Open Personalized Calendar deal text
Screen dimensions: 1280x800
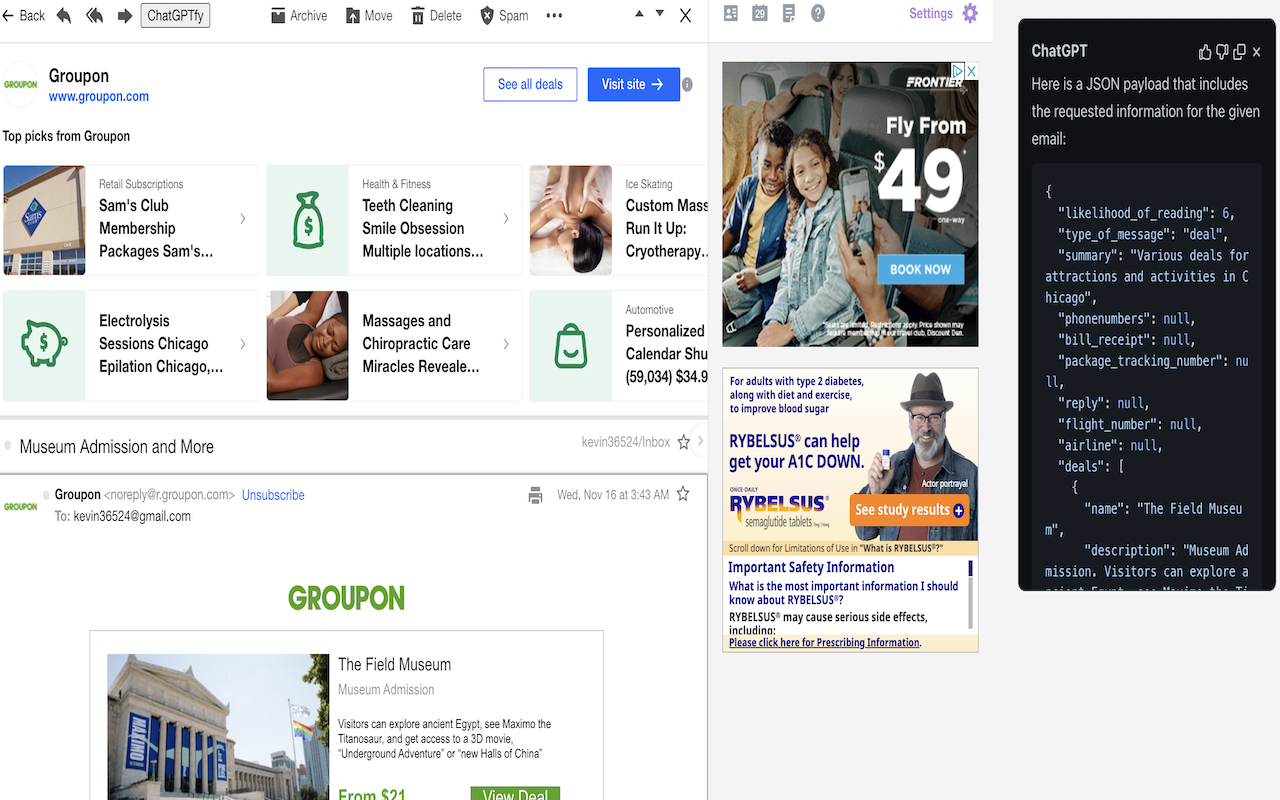[666, 354]
